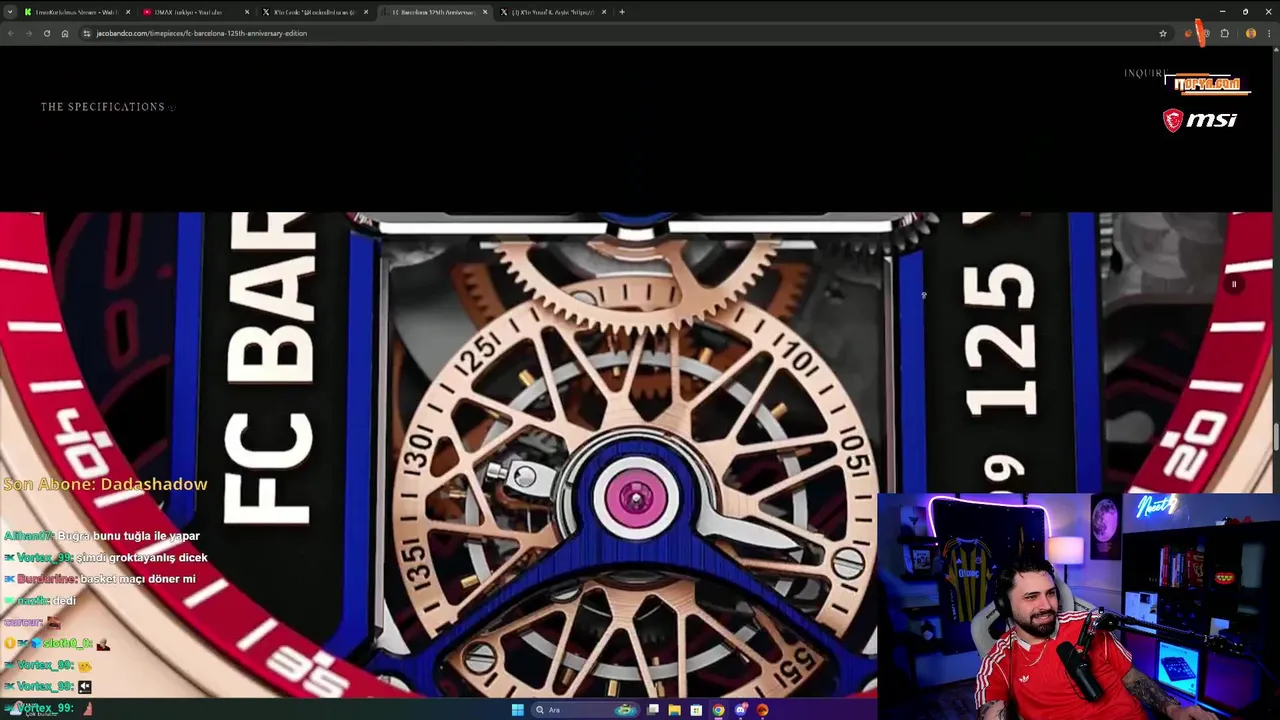This screenshot has height=720, width=1280.
Task: Open the Chrome profile avatar
Action: point(1251,33)
